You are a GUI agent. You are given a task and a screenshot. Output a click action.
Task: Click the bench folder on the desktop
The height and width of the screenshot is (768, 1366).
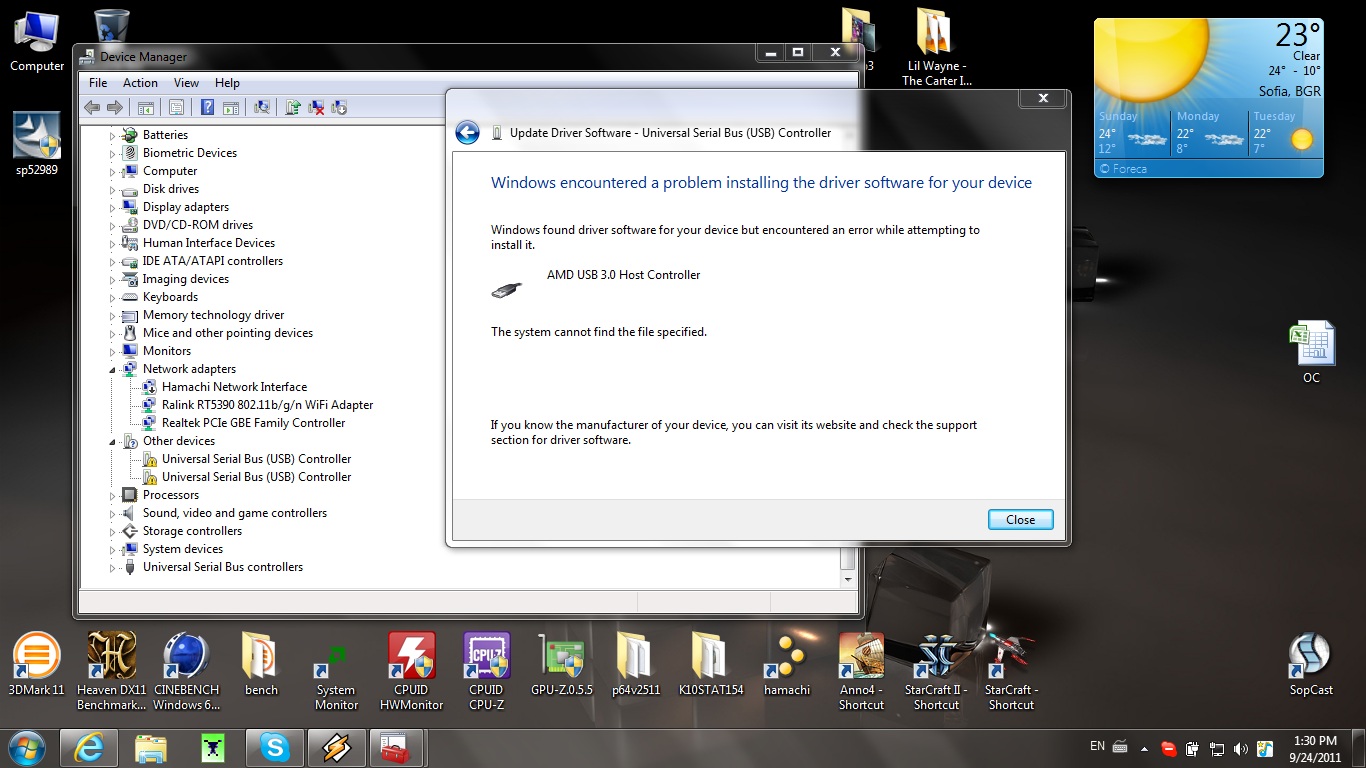click(x=261, y=664)
